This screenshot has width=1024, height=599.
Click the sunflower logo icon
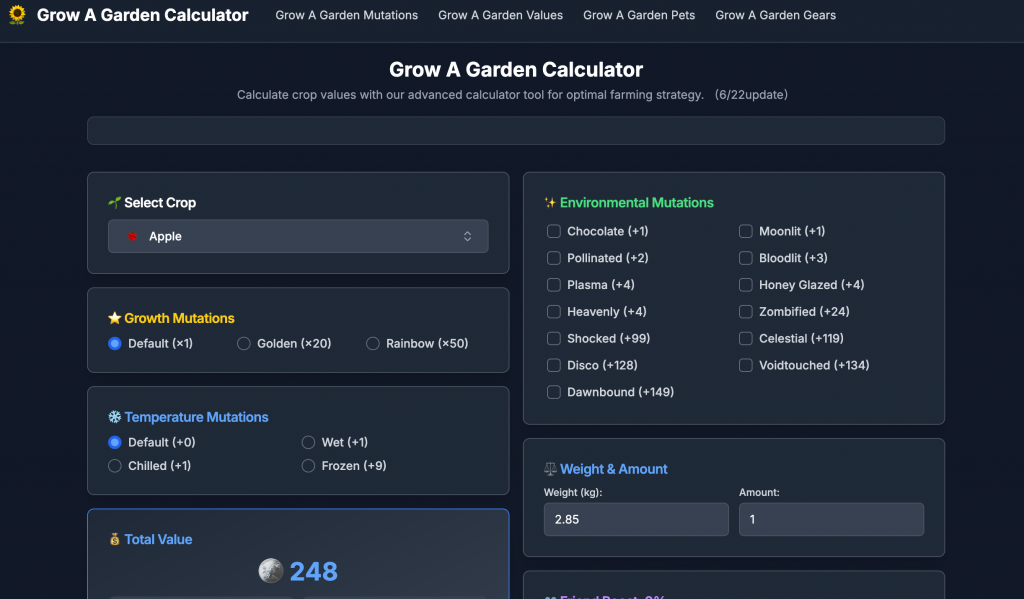pos(17,14)
